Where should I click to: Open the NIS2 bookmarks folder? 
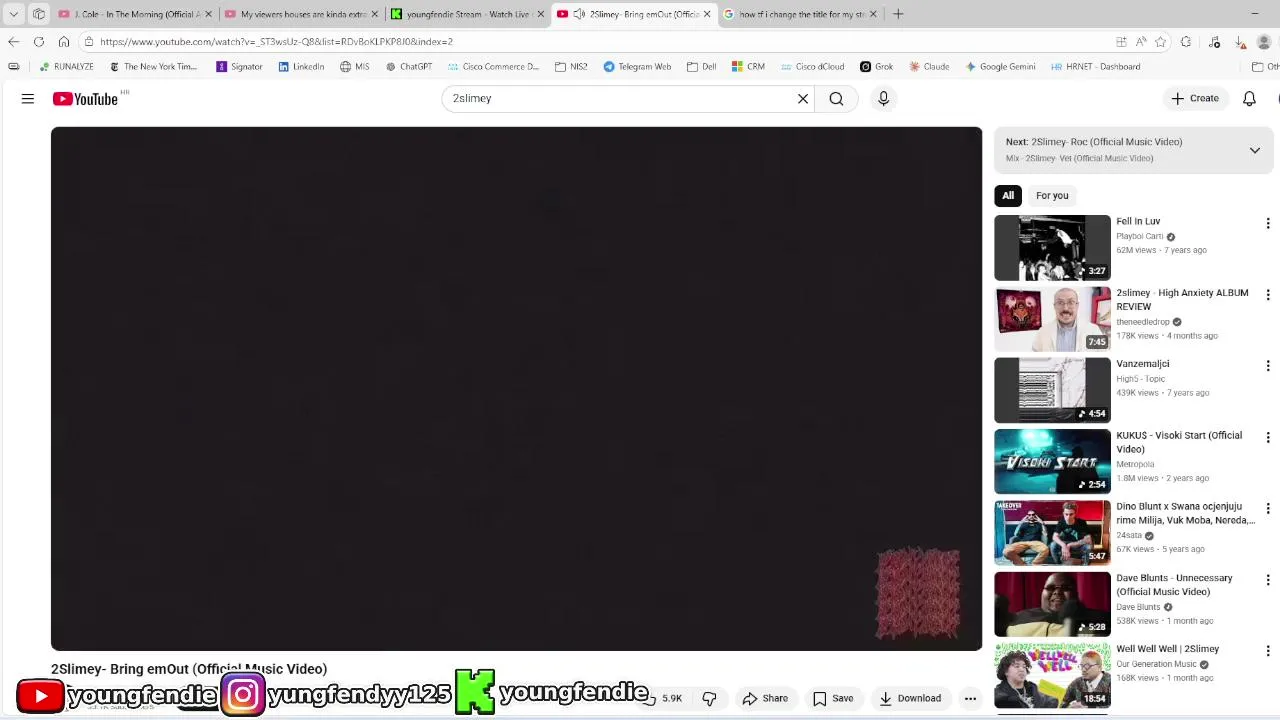point(571,67)
